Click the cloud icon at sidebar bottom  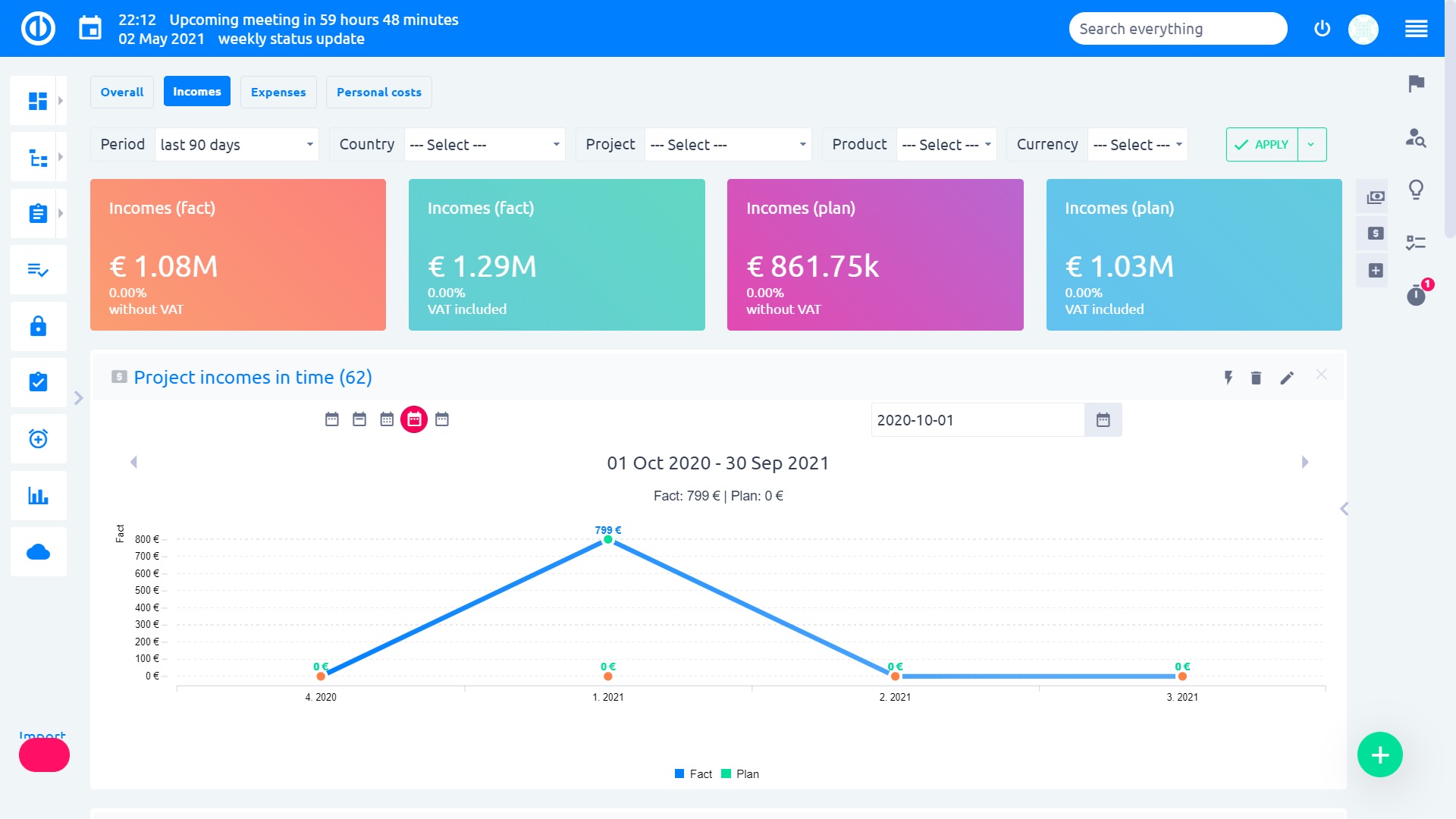coord(38,551)
